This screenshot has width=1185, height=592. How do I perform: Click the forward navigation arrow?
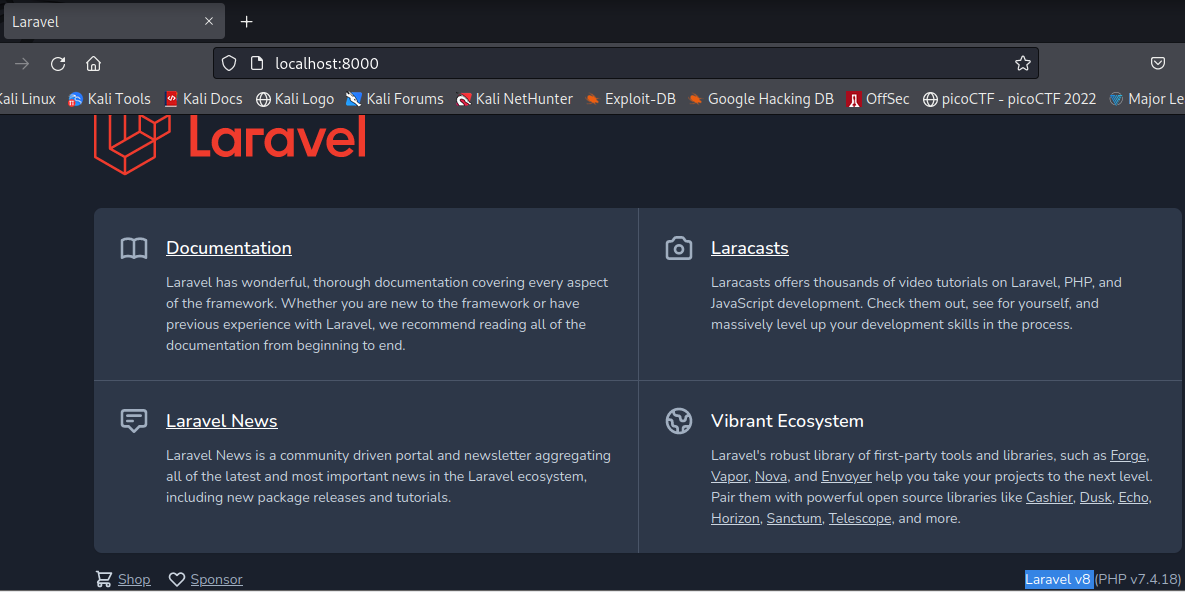22,64
